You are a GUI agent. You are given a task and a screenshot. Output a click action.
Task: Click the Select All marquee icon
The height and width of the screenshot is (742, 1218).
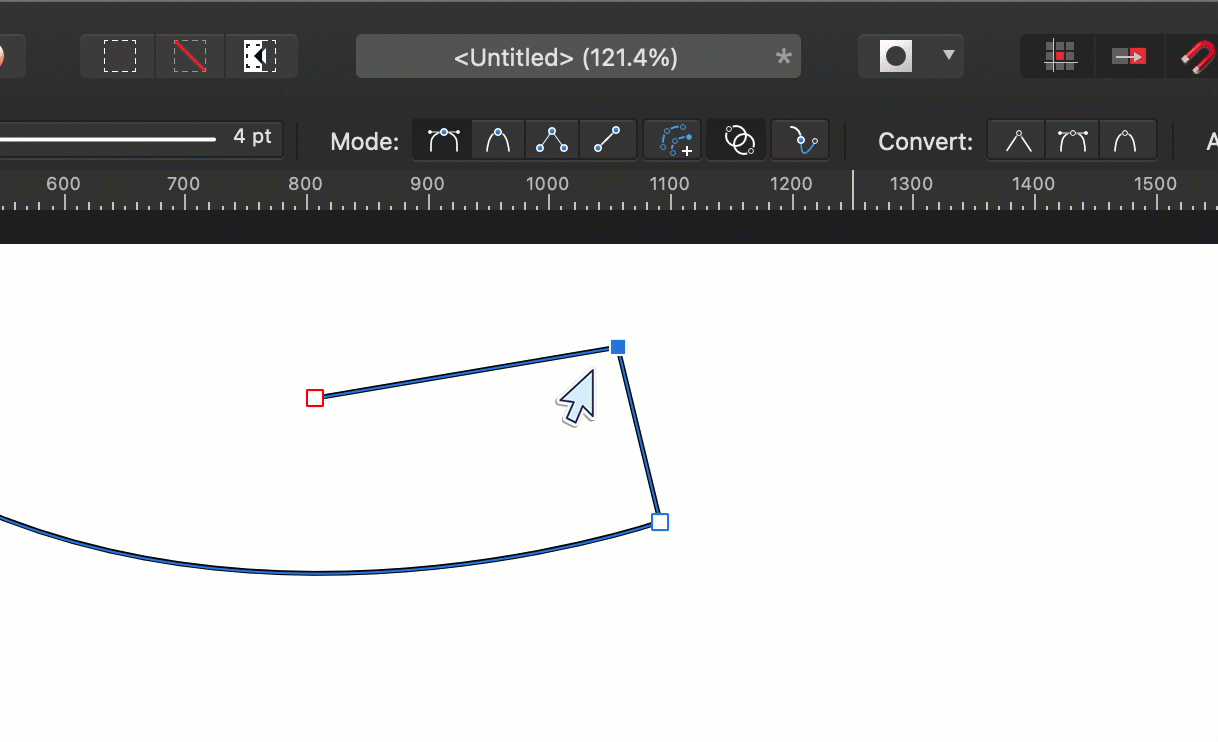tap(119, 57)
